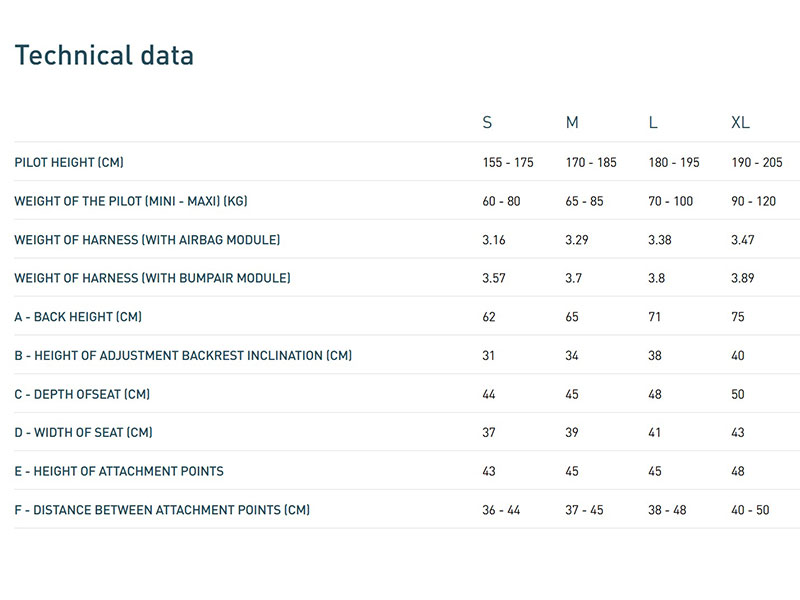Click the D - Width of Seat label
Screen dimensions: 800x600
click(83, 433)
